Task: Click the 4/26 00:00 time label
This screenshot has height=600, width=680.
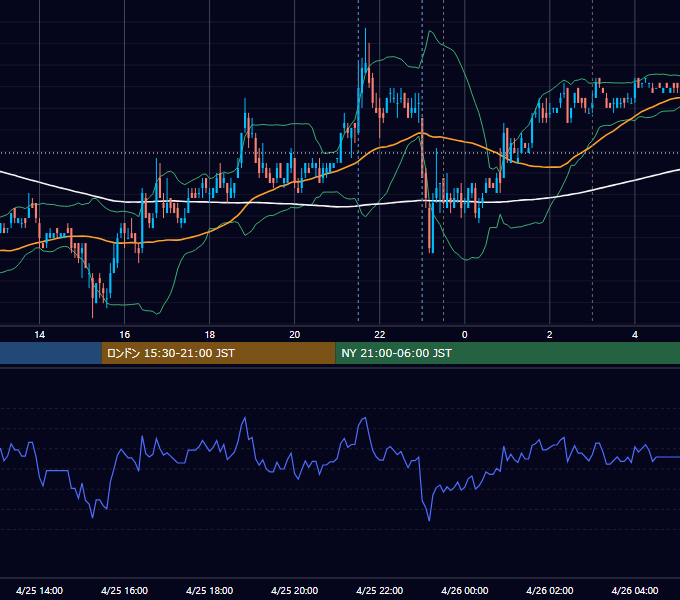Action: point(464,590)
